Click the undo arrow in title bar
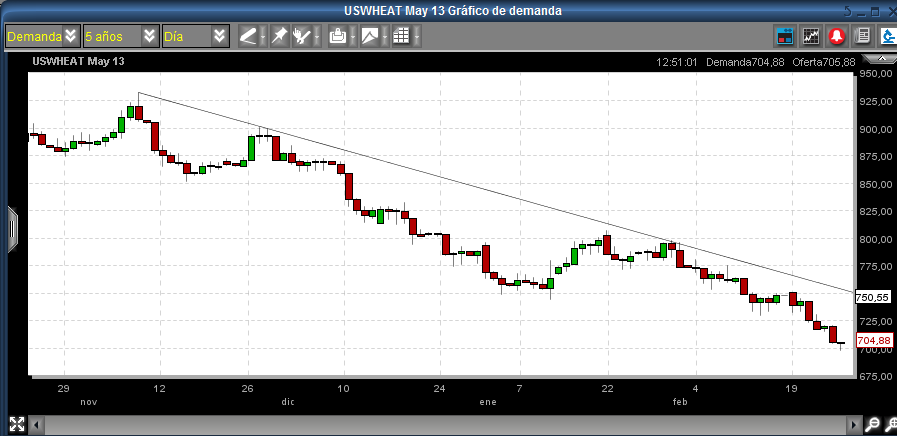This screenshot has height=436, width=897. (x=847, y=11)
